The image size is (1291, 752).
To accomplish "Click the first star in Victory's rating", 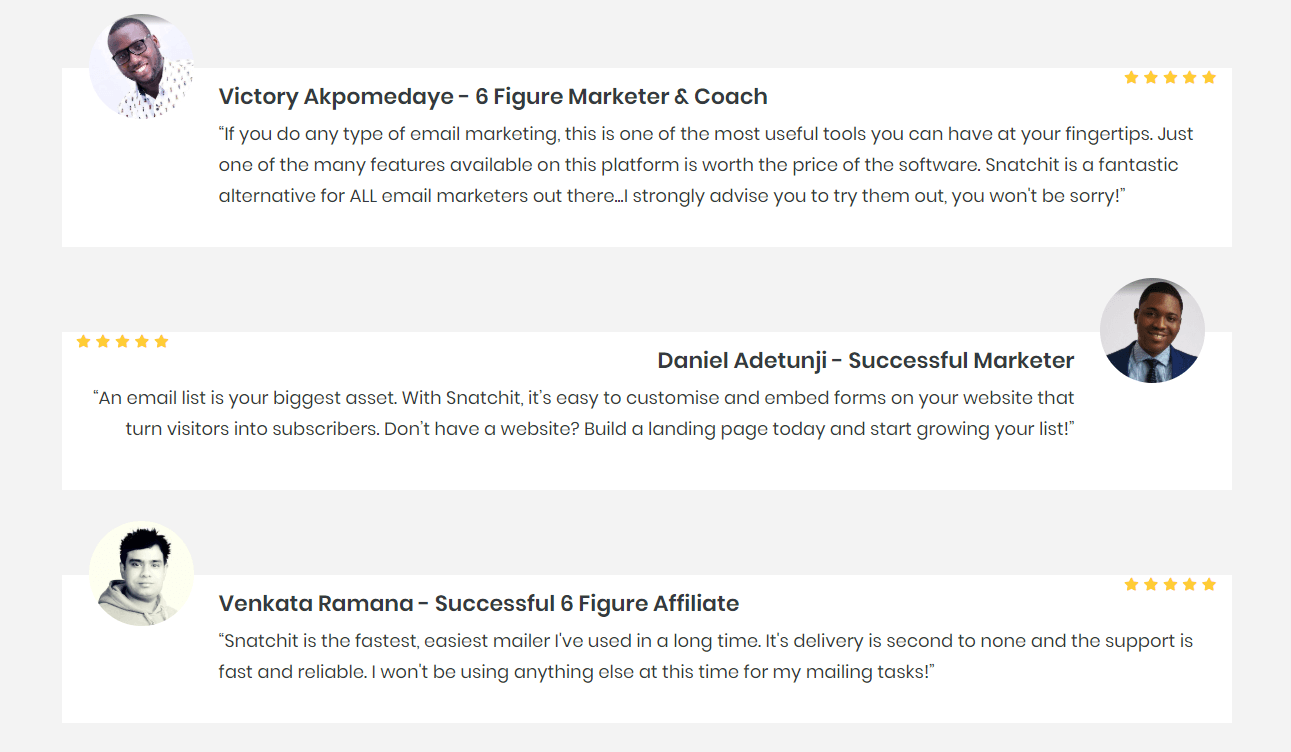I will tap(1131, 77).
